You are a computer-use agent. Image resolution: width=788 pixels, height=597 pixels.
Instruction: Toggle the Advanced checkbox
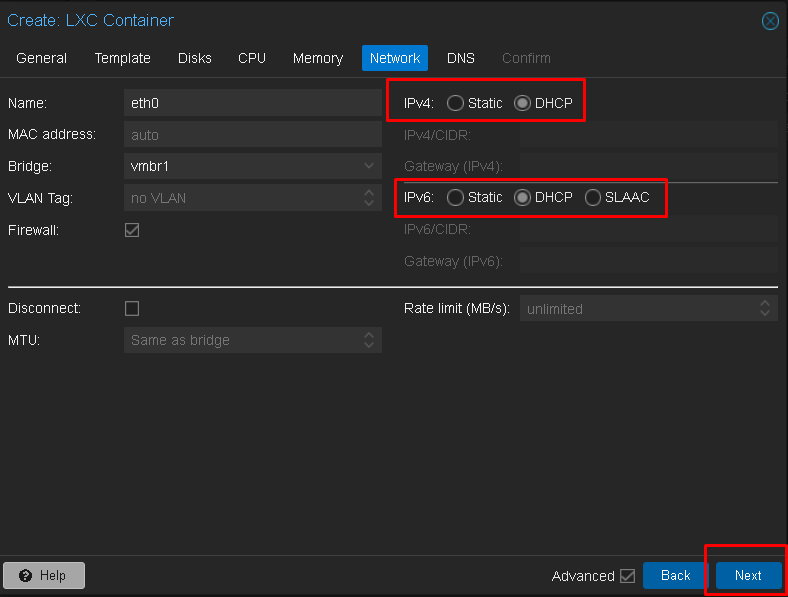(627, 575)
